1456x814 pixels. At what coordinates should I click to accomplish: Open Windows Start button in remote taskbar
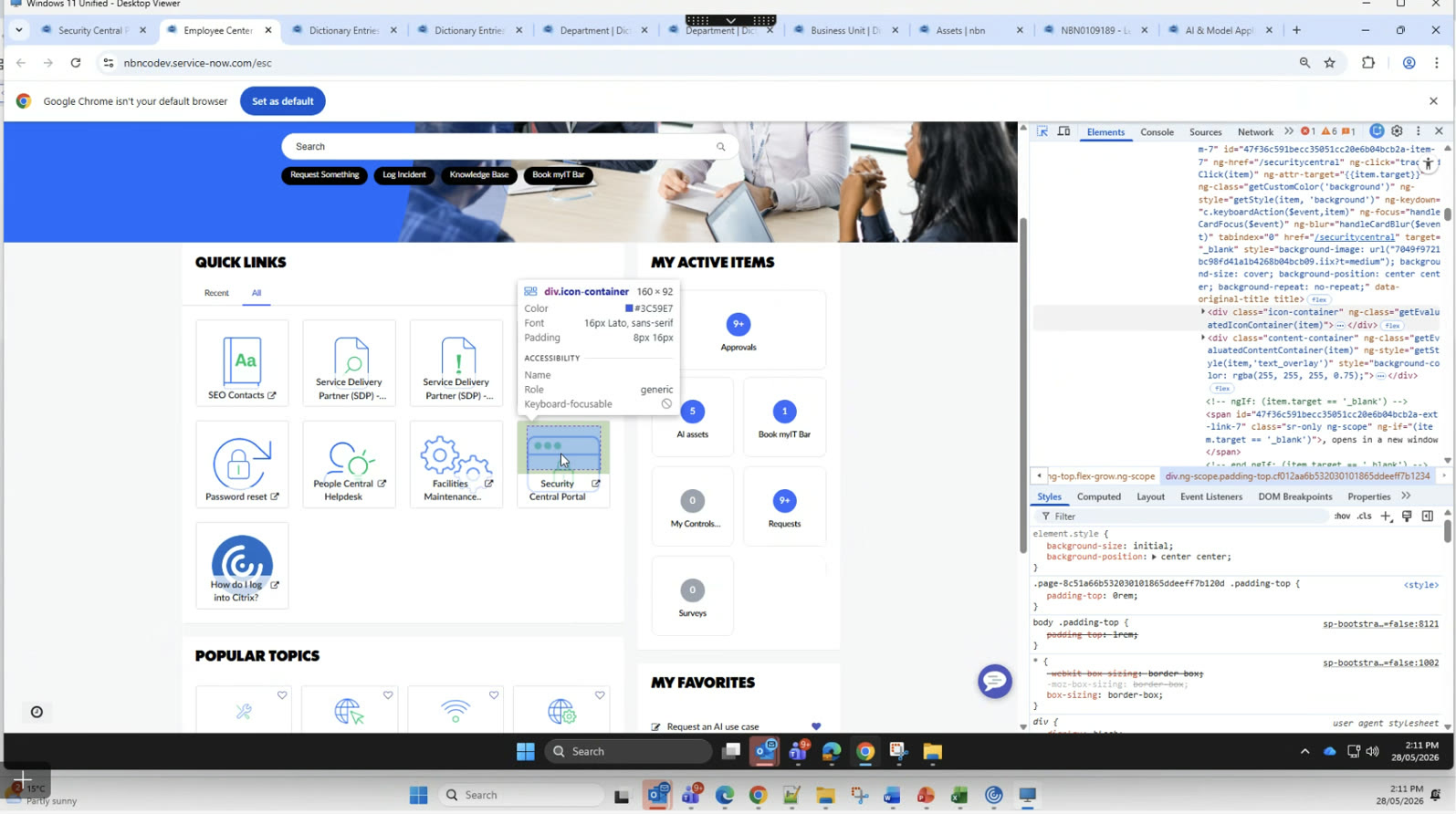tap(525, 752)
